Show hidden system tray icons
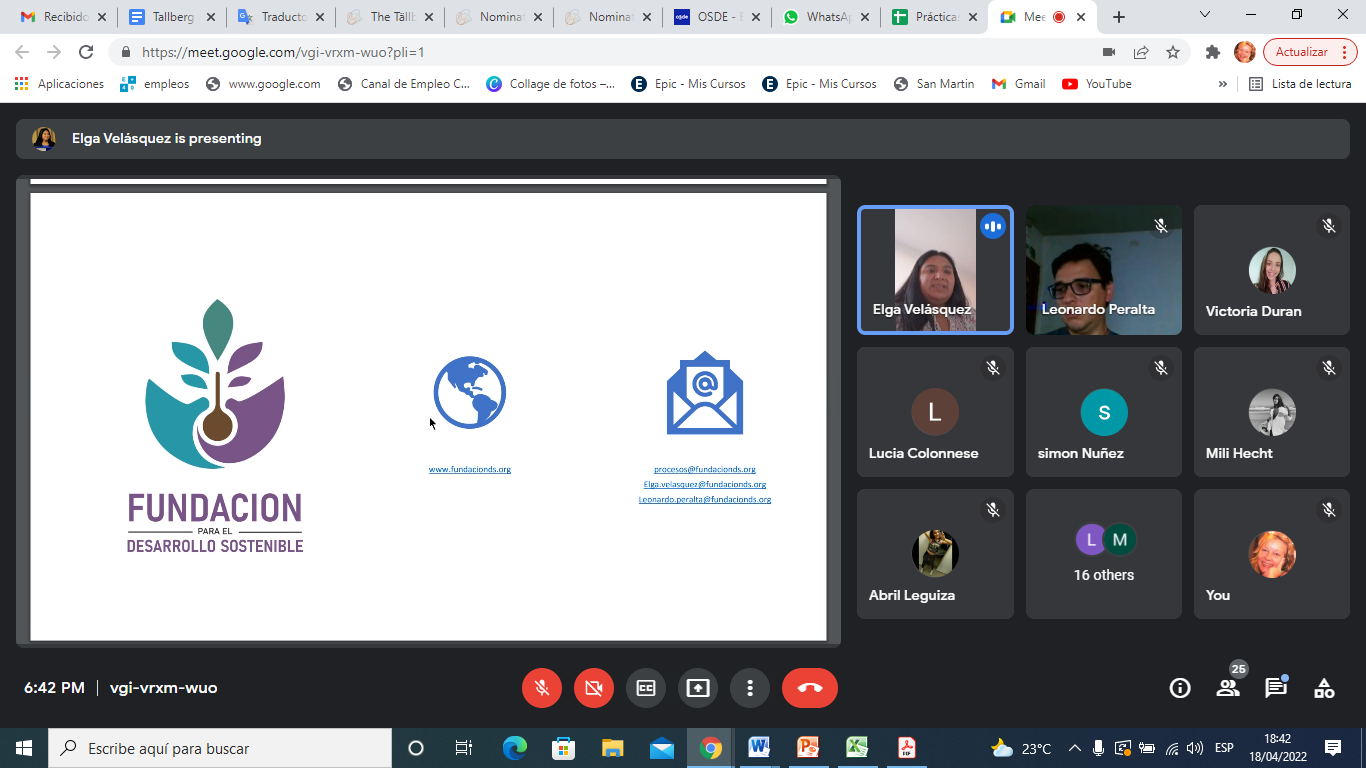This screenshot has width=1366, height=768. pyautogui.click(x=1075, y=748)
